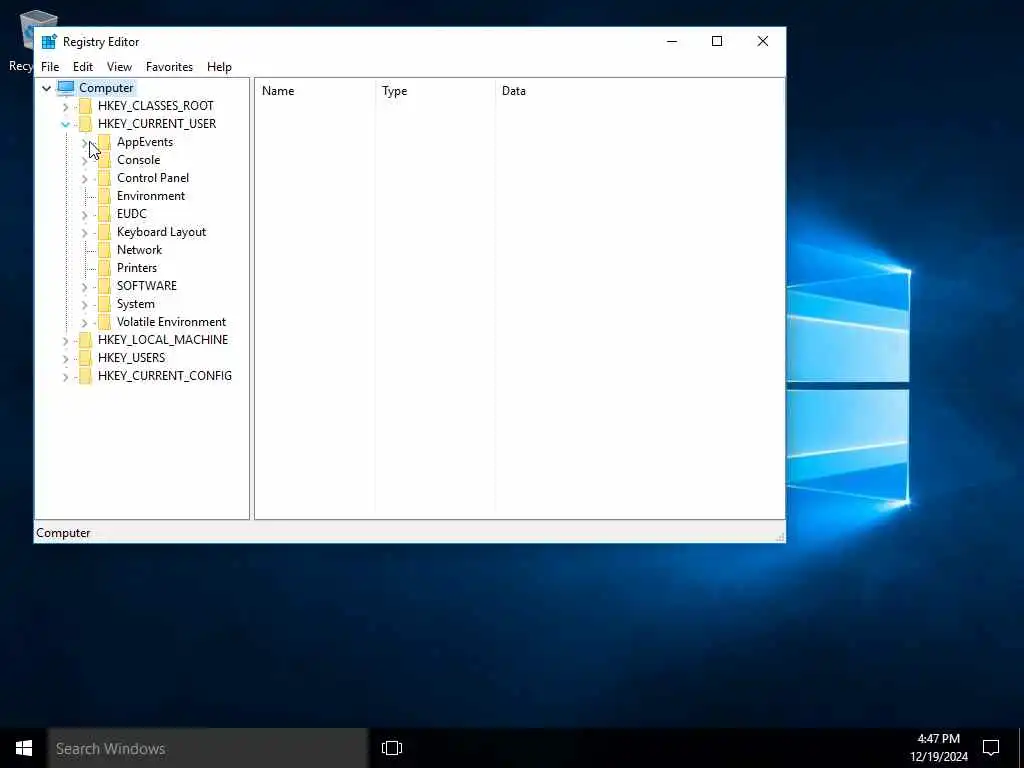Select the HKEY_CURRENT_CONFIG label
Image resolution: width=1024 pixels, height=768 pixels.
[165, 376]
